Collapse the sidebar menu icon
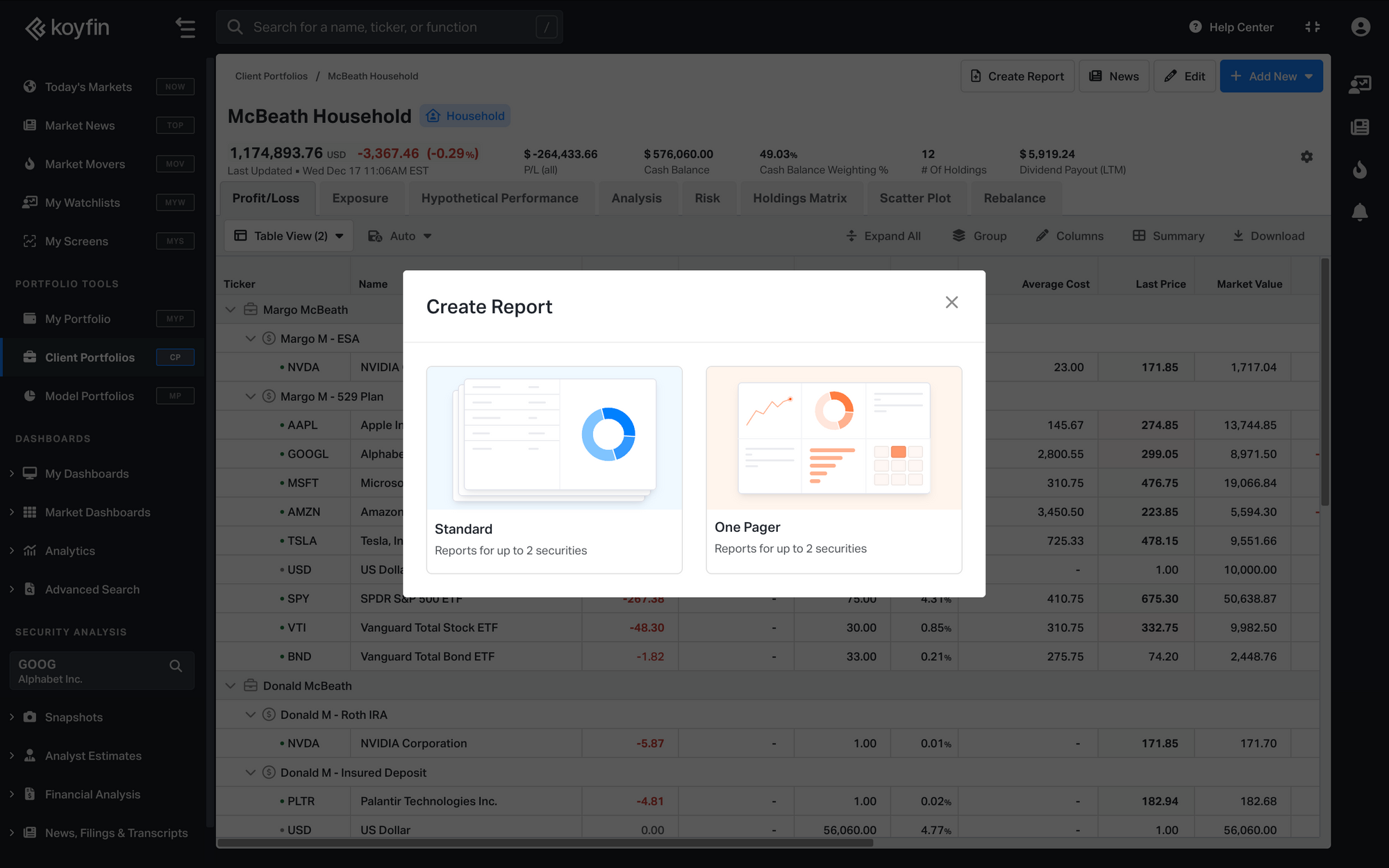This screenshot has height=868, width=1389. [185, 28]
